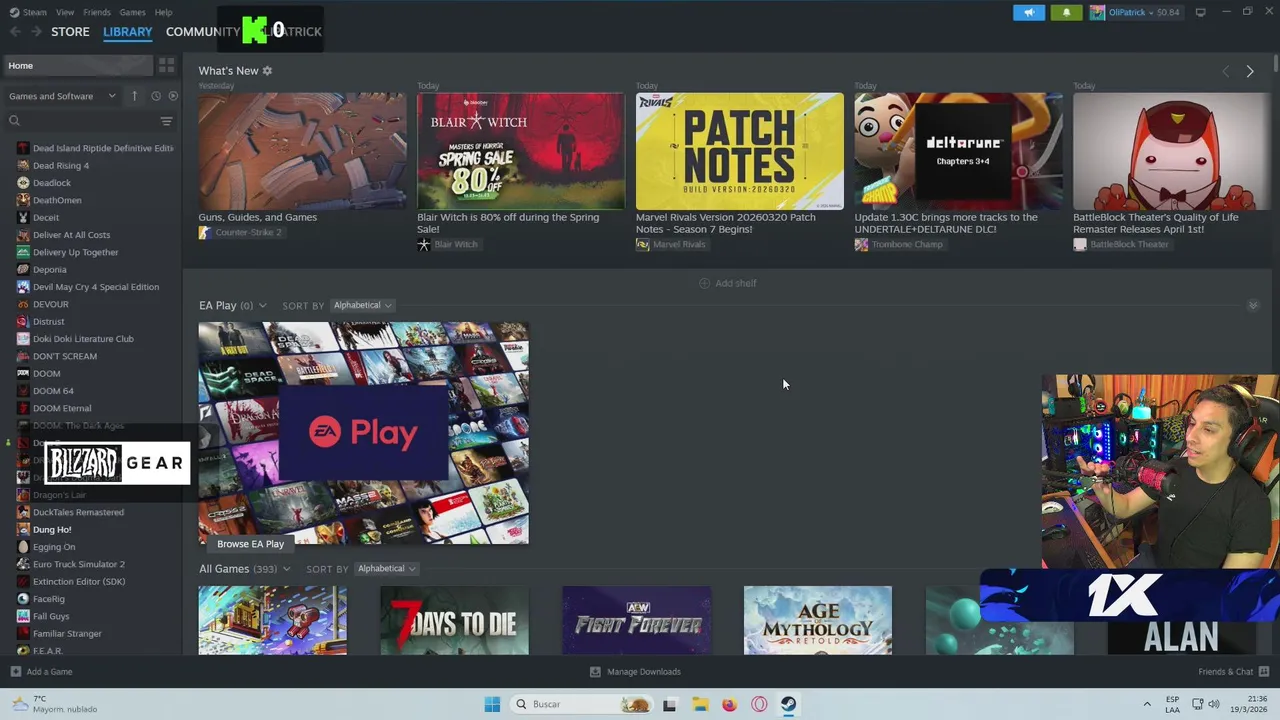The height and width of the screenshot is (720, 1280).
Task: Click the taskbar Buscar search box
Action: click(582, 704)
